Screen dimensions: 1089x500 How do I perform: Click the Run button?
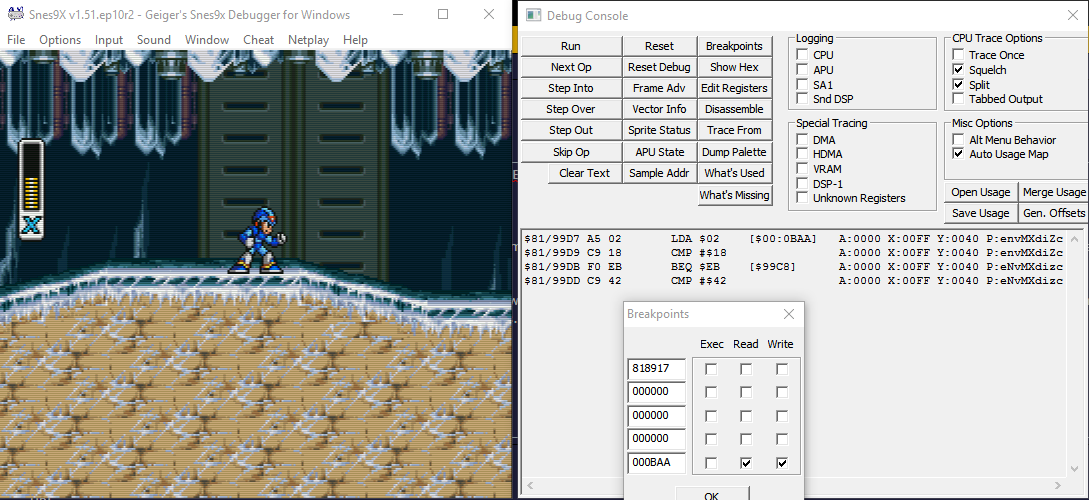coord(571,46)
